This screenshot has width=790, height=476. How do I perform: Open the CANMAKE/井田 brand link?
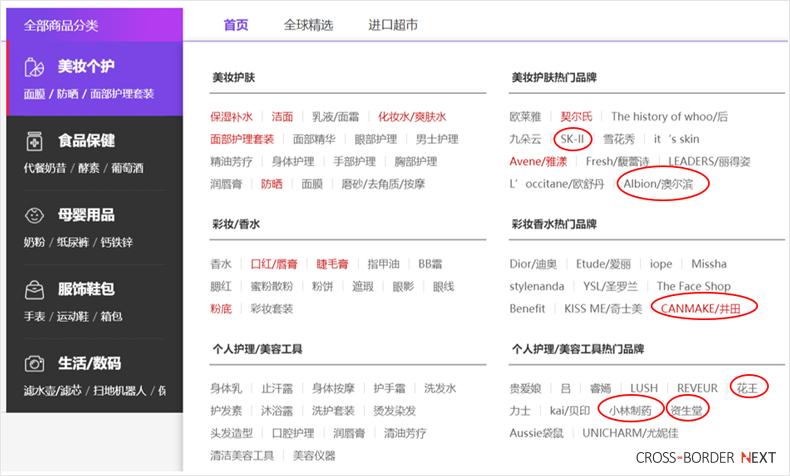point(700,309)
